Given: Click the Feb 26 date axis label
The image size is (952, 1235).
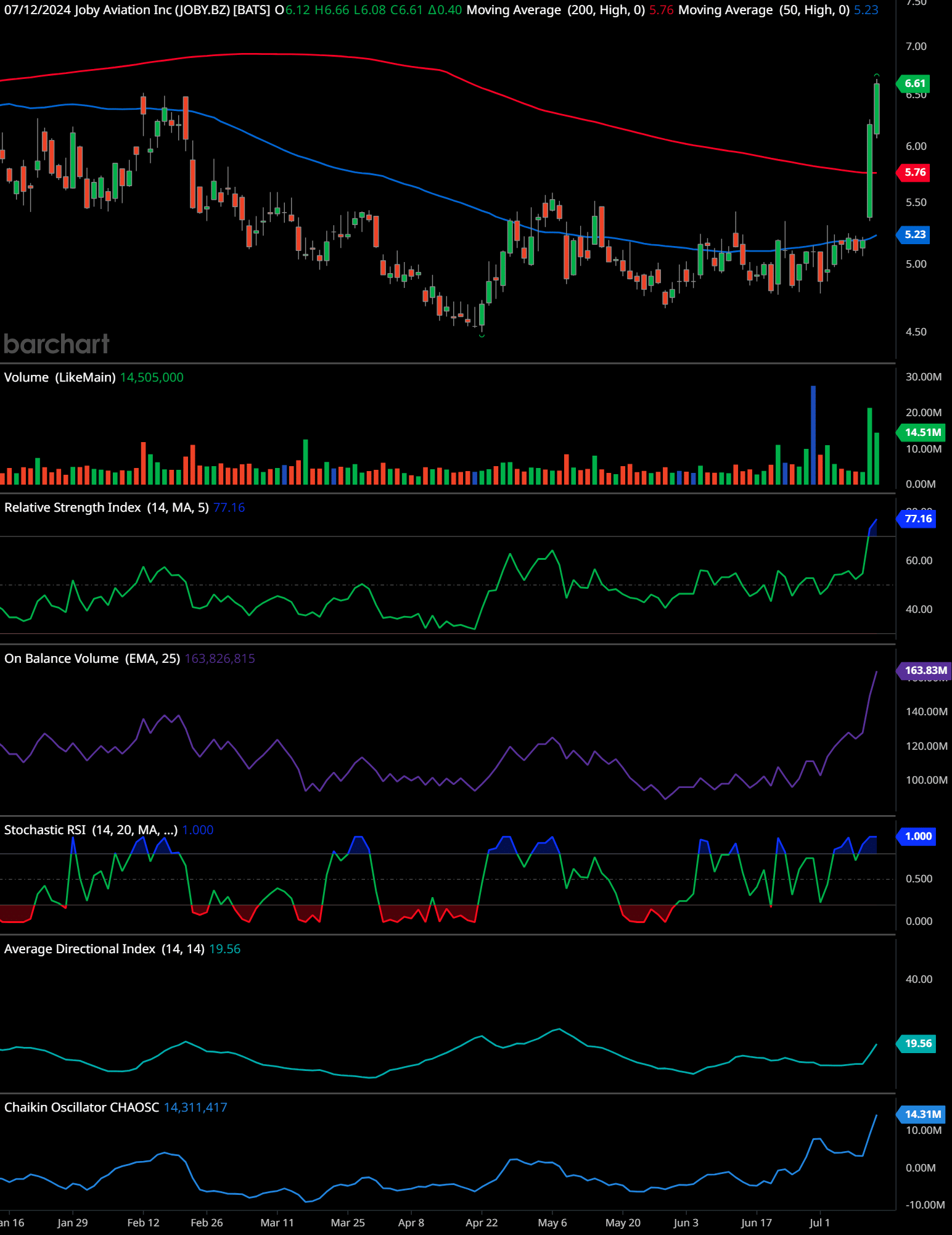Looking at the screenshot, I should (x=207, y=1223).
